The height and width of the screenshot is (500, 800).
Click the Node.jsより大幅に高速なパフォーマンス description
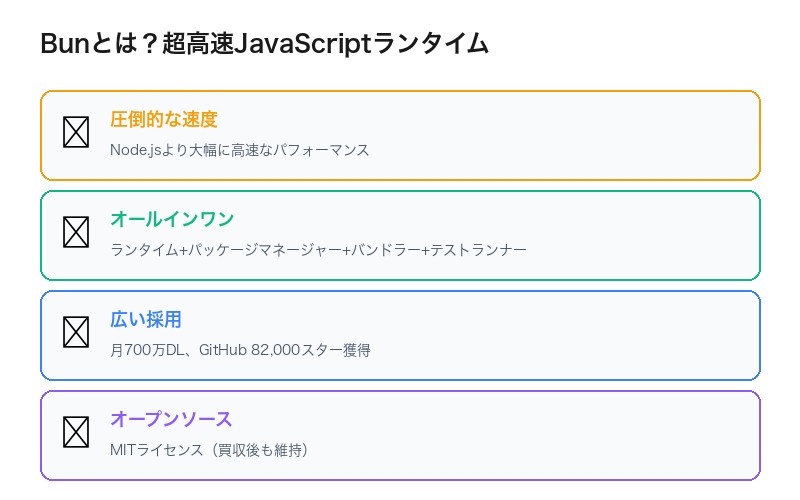[x=240, y=150]
